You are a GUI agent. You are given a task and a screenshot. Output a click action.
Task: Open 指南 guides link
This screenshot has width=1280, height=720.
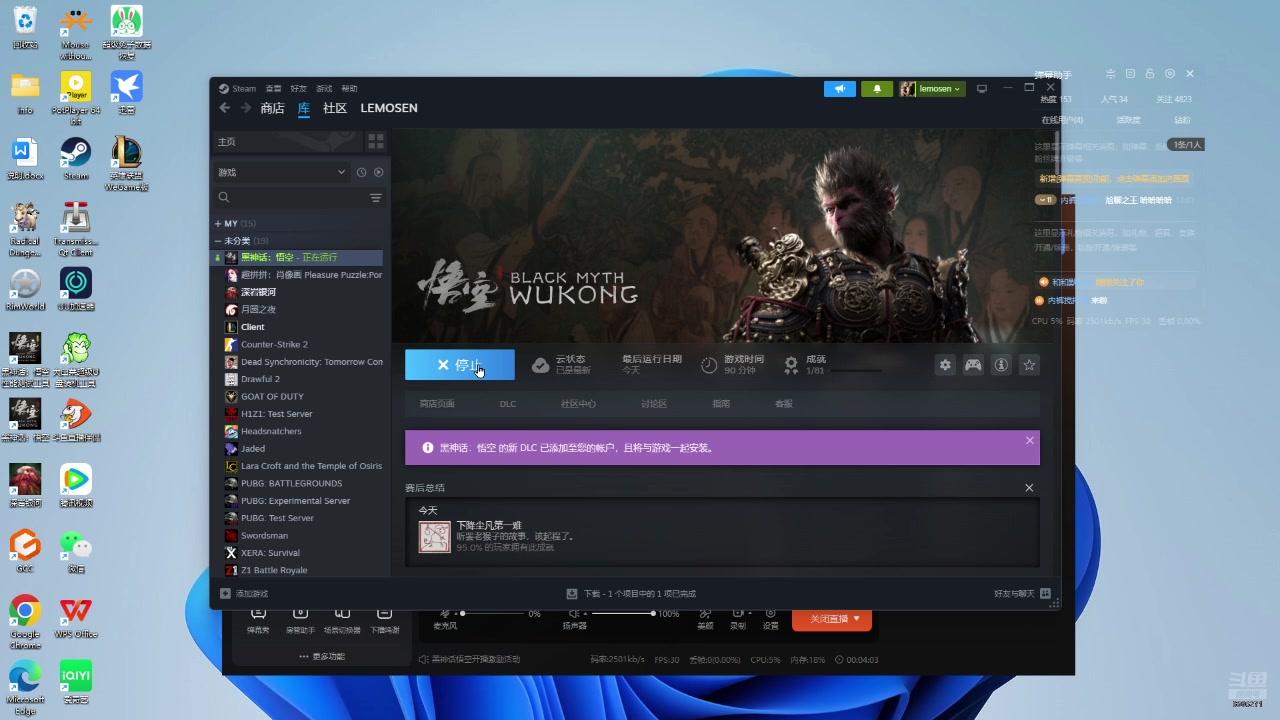coord(721,404)
